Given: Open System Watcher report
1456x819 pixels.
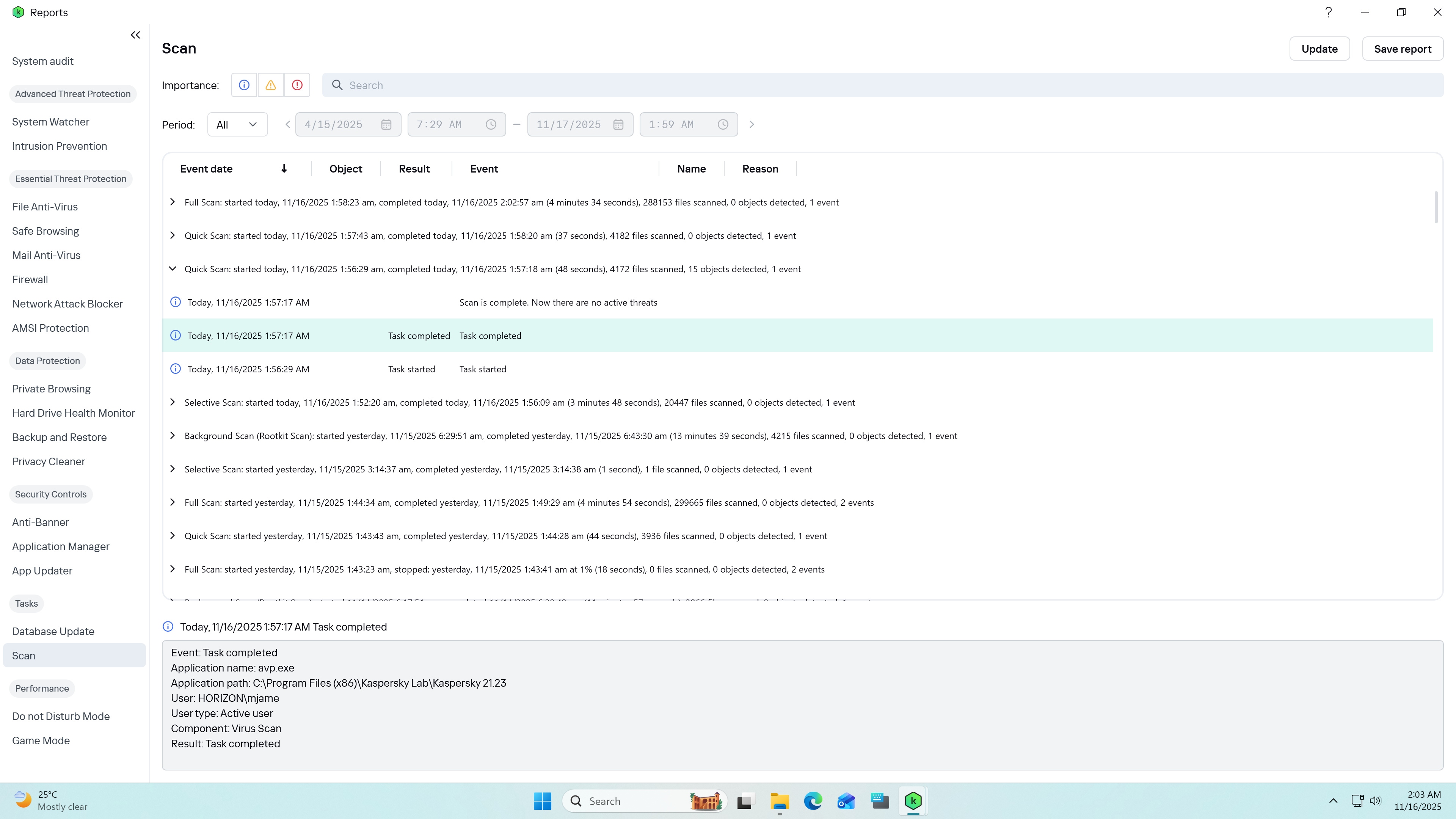Looking at the screenshot, I should coord(51,121).
